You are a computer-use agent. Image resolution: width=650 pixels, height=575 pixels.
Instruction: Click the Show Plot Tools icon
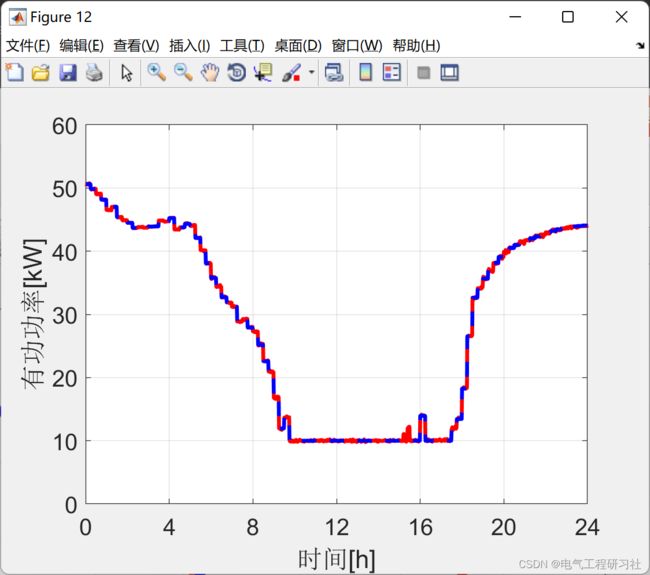pyautogui.click(x=449, y=73)
